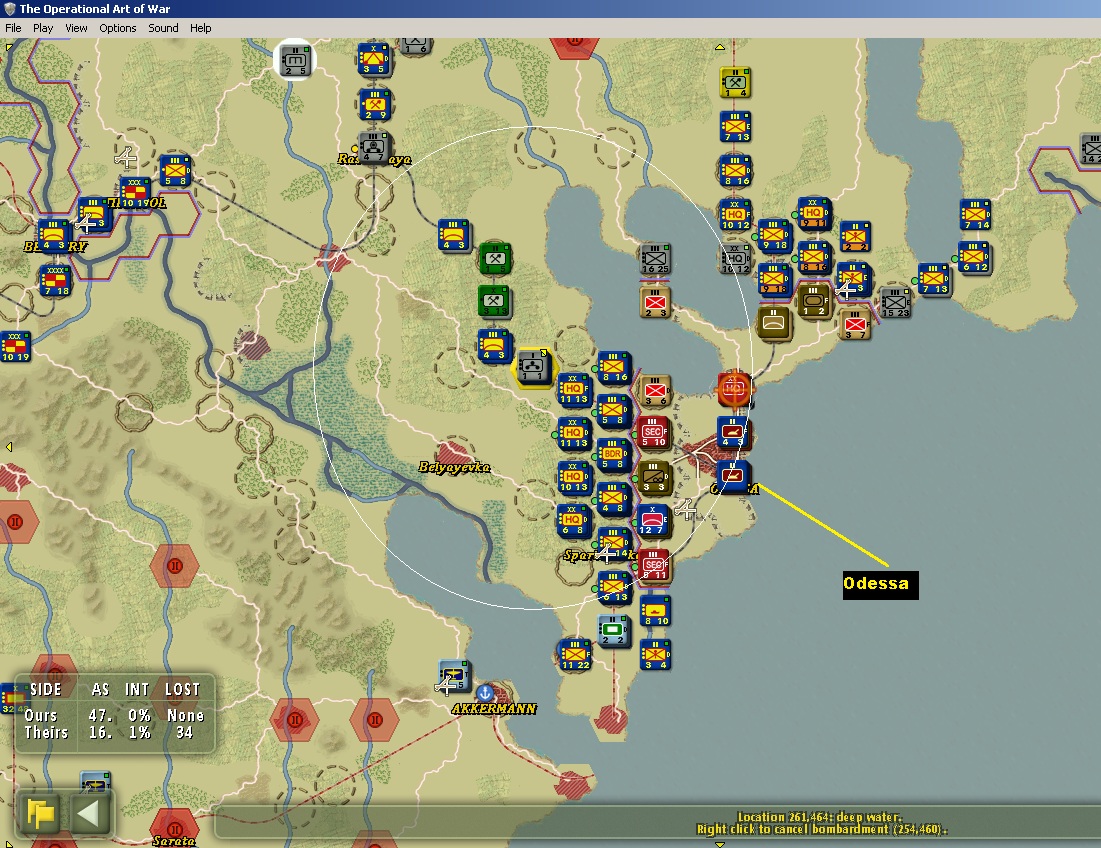Select the blue mountain unit marked 3 5

[374, 59]
